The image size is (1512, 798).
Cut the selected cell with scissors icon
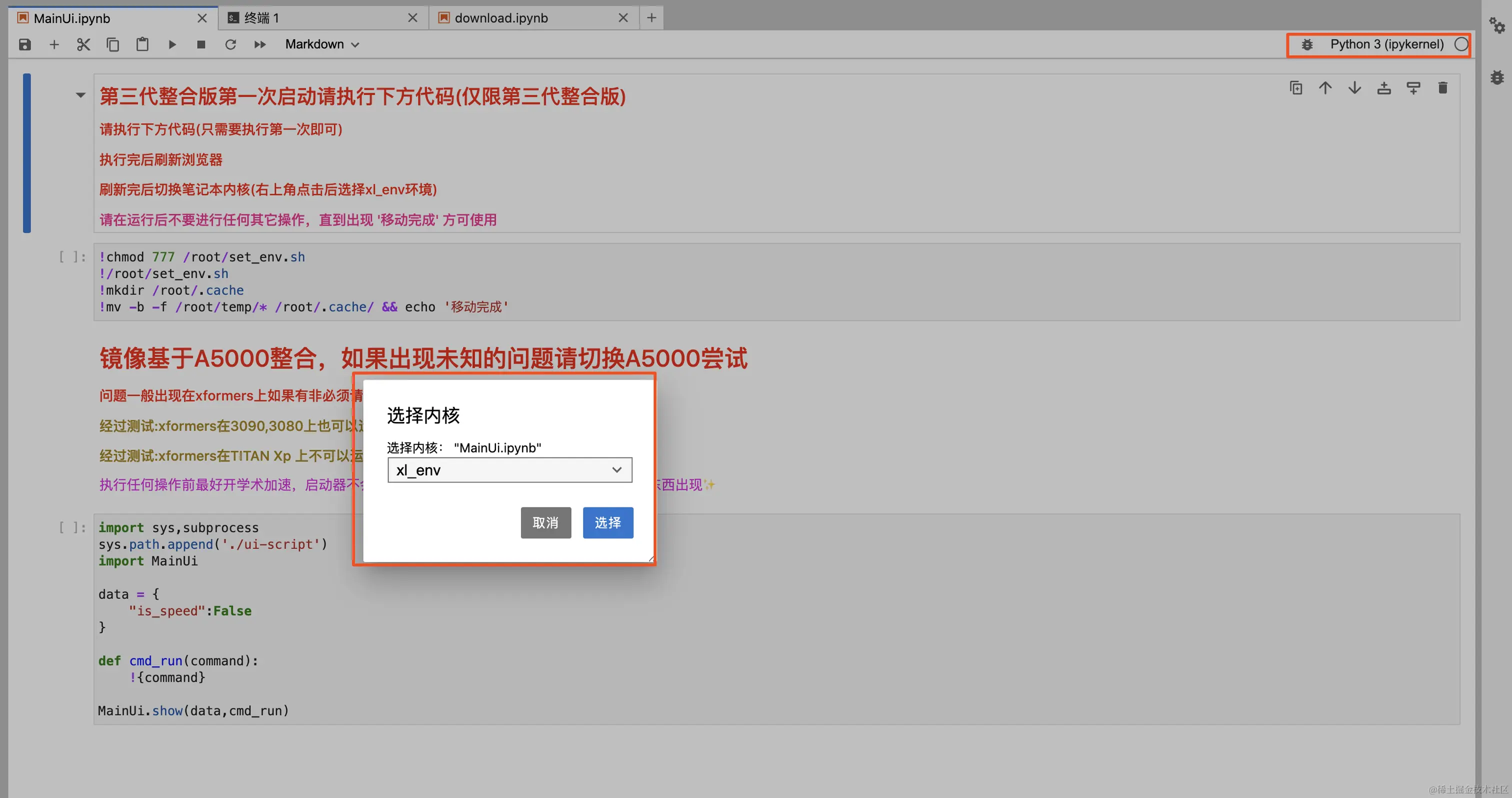(83, 44)
